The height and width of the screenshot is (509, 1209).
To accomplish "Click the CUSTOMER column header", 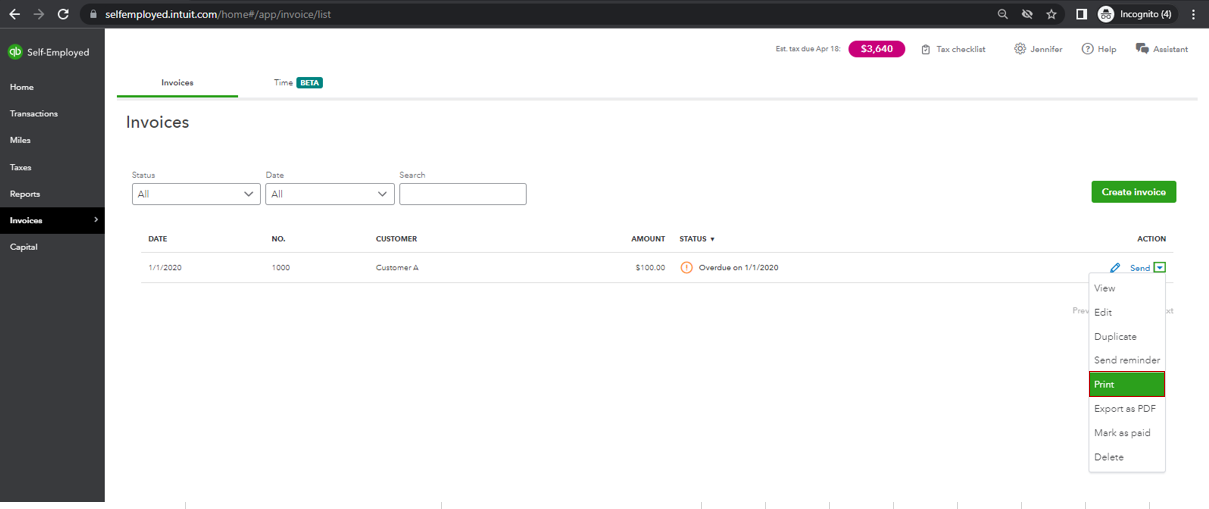I will click(396, 239).
